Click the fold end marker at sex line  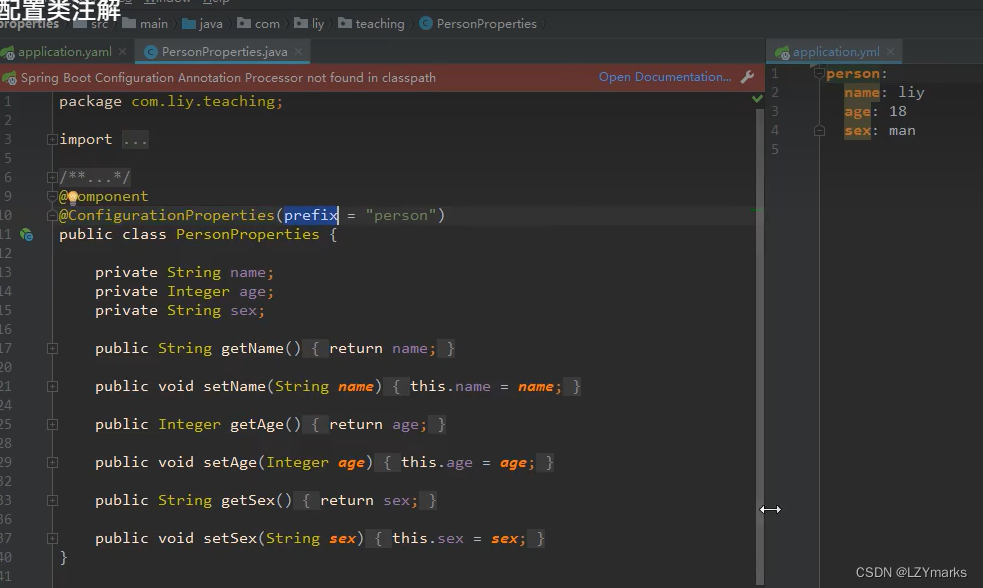819,130
